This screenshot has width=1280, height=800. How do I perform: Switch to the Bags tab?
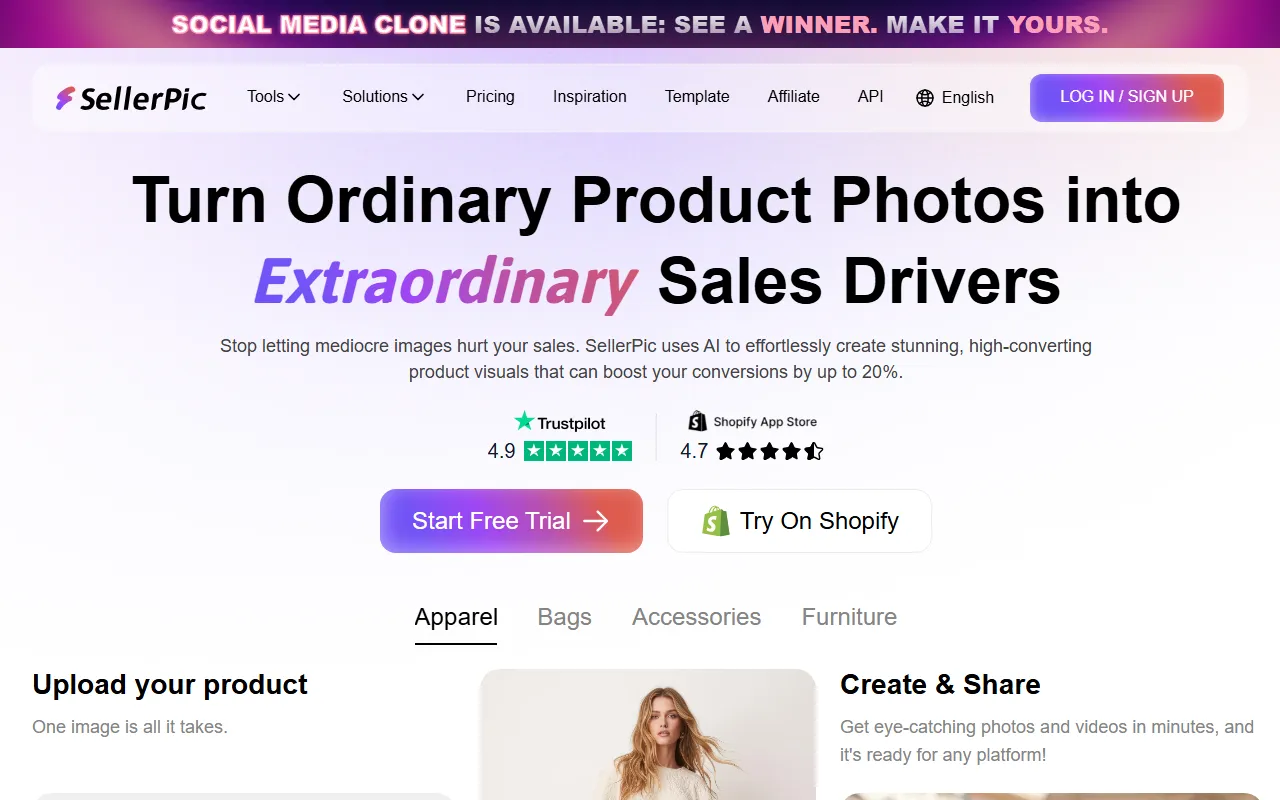pos(565,617)
